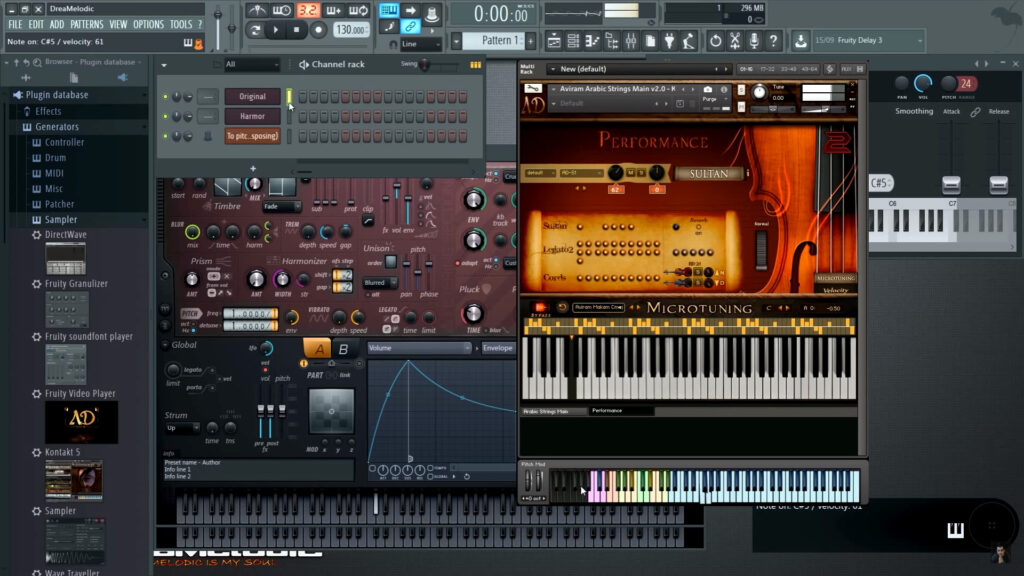Click the Channel rack graph editor bars icon
Screen dimensions: 1024x576
tap(475, 65)
